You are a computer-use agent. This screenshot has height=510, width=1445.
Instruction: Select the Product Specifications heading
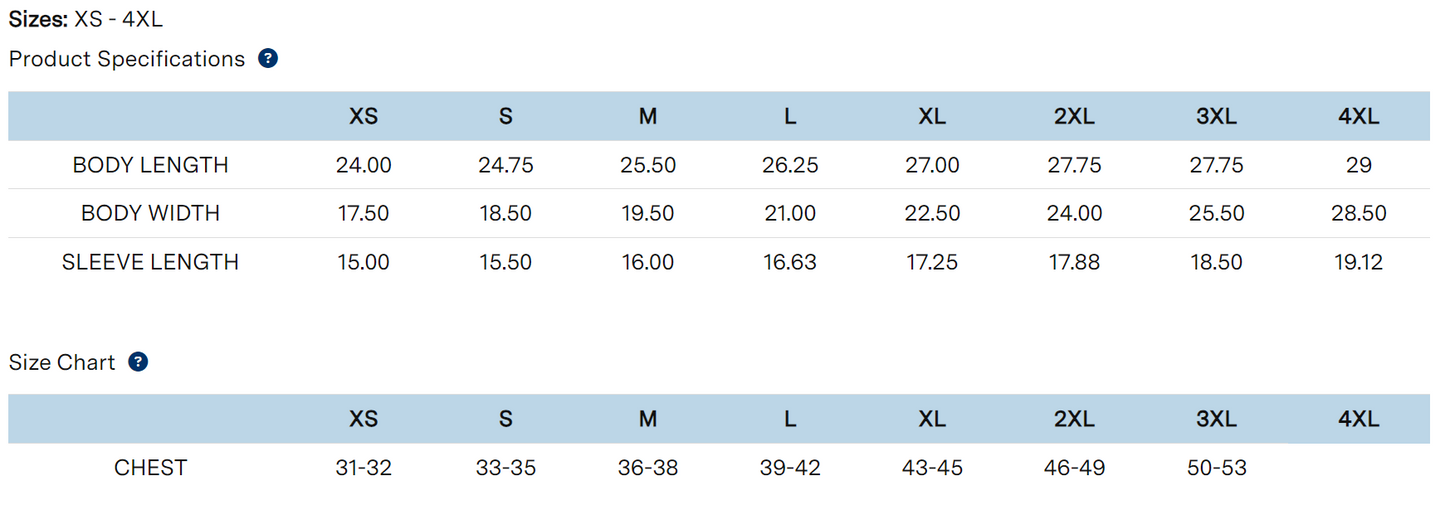[x=127, y=59]
